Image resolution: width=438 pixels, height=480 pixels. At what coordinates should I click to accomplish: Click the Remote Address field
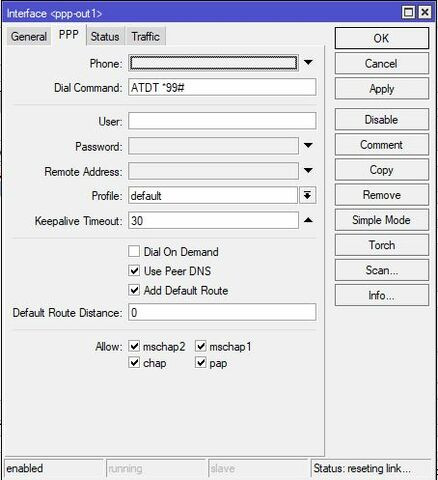click(213, 171)
